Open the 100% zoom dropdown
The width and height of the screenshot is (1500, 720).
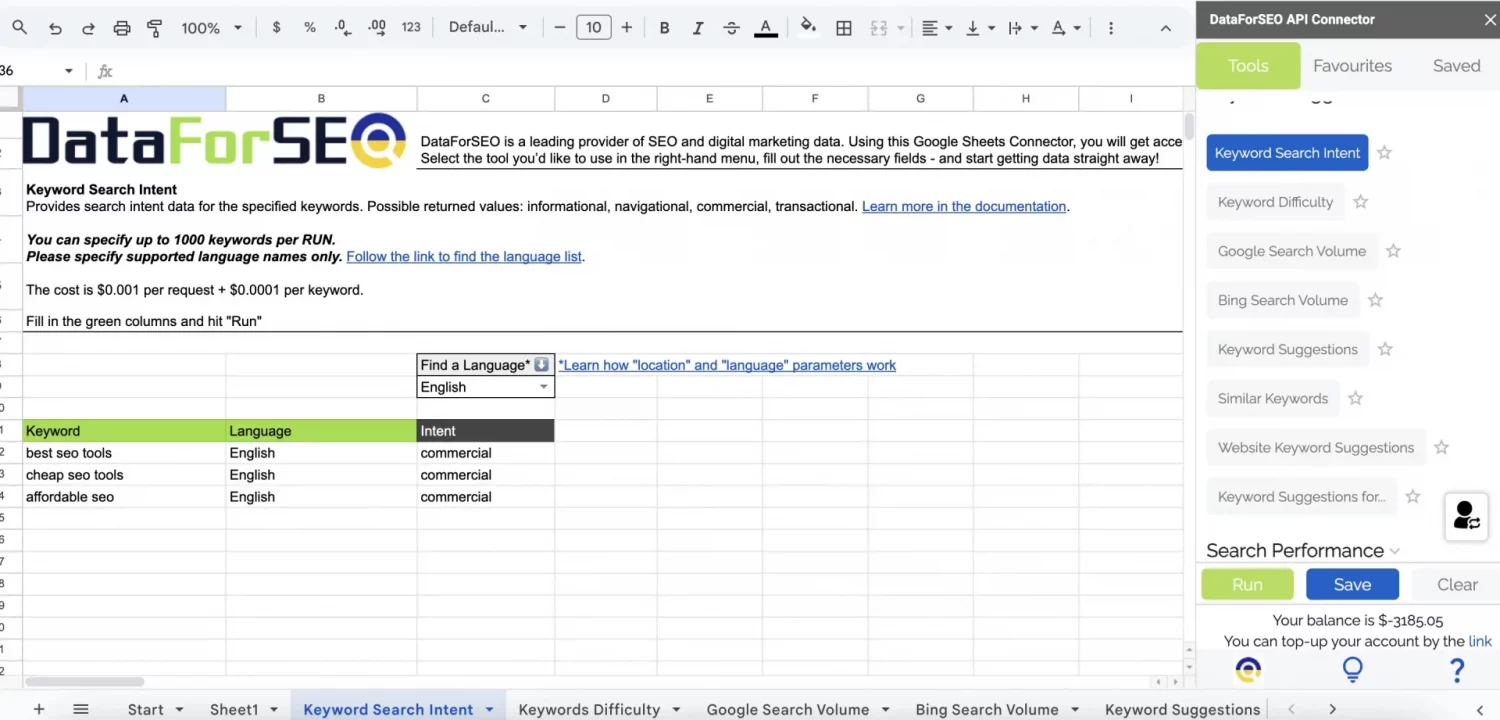tap(211, 28)
